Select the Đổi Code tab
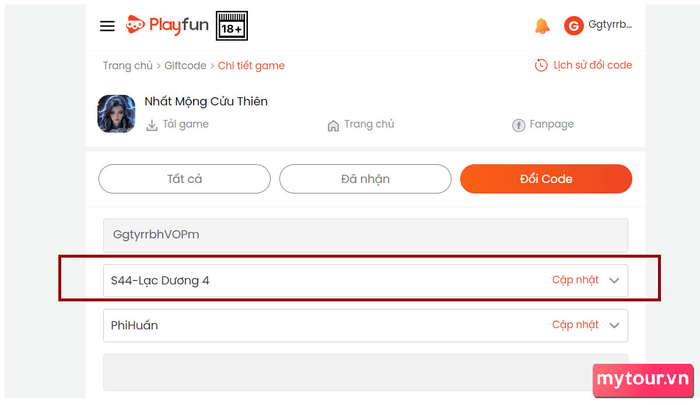This screenshot has height=405, width=700. click(546, 179)
